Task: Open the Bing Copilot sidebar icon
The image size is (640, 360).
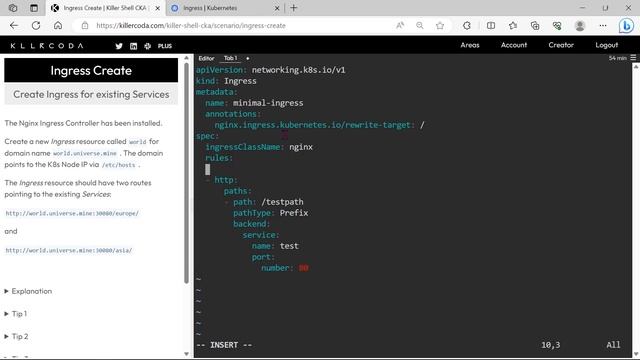Action: (626, 26)
